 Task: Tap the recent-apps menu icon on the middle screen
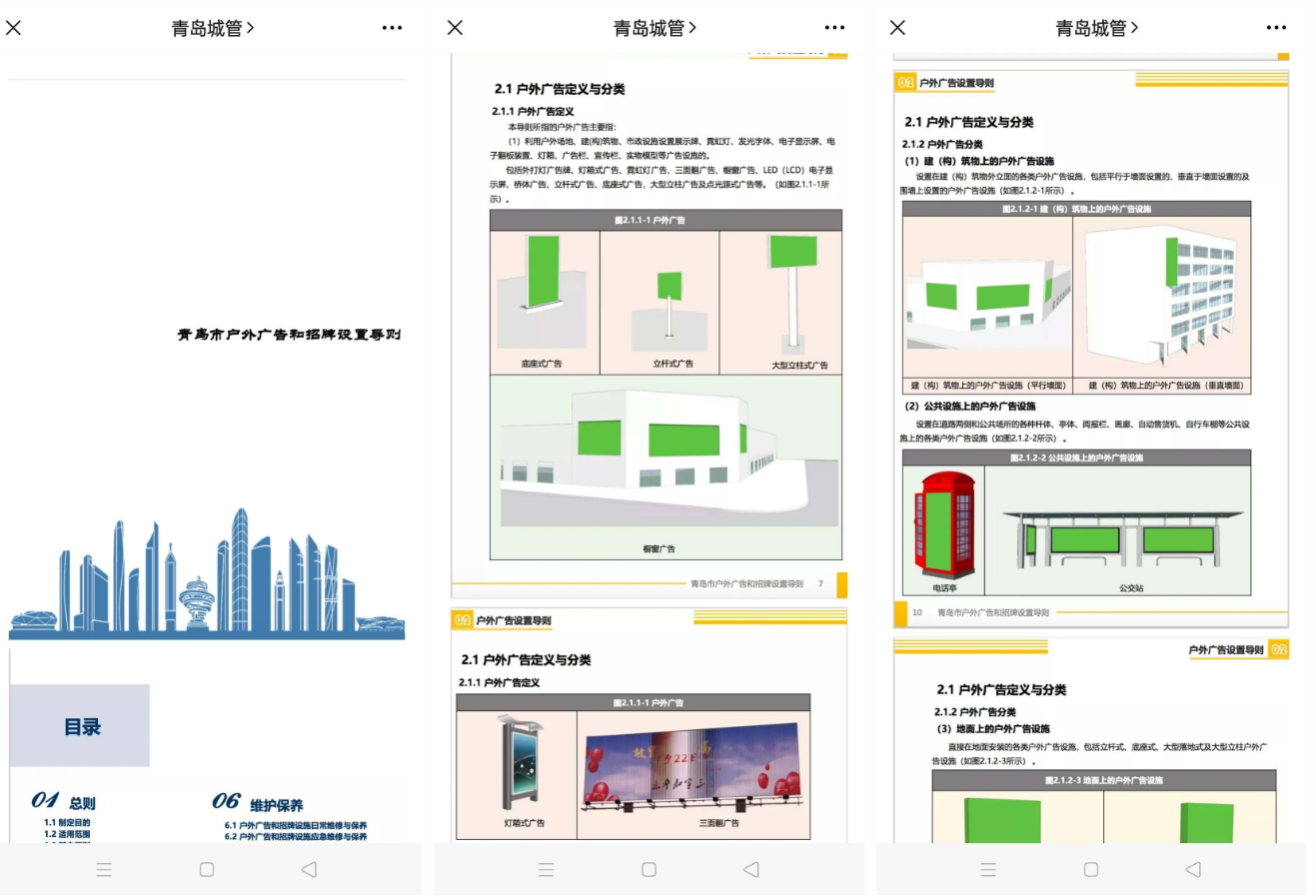(x=546, y=869)
